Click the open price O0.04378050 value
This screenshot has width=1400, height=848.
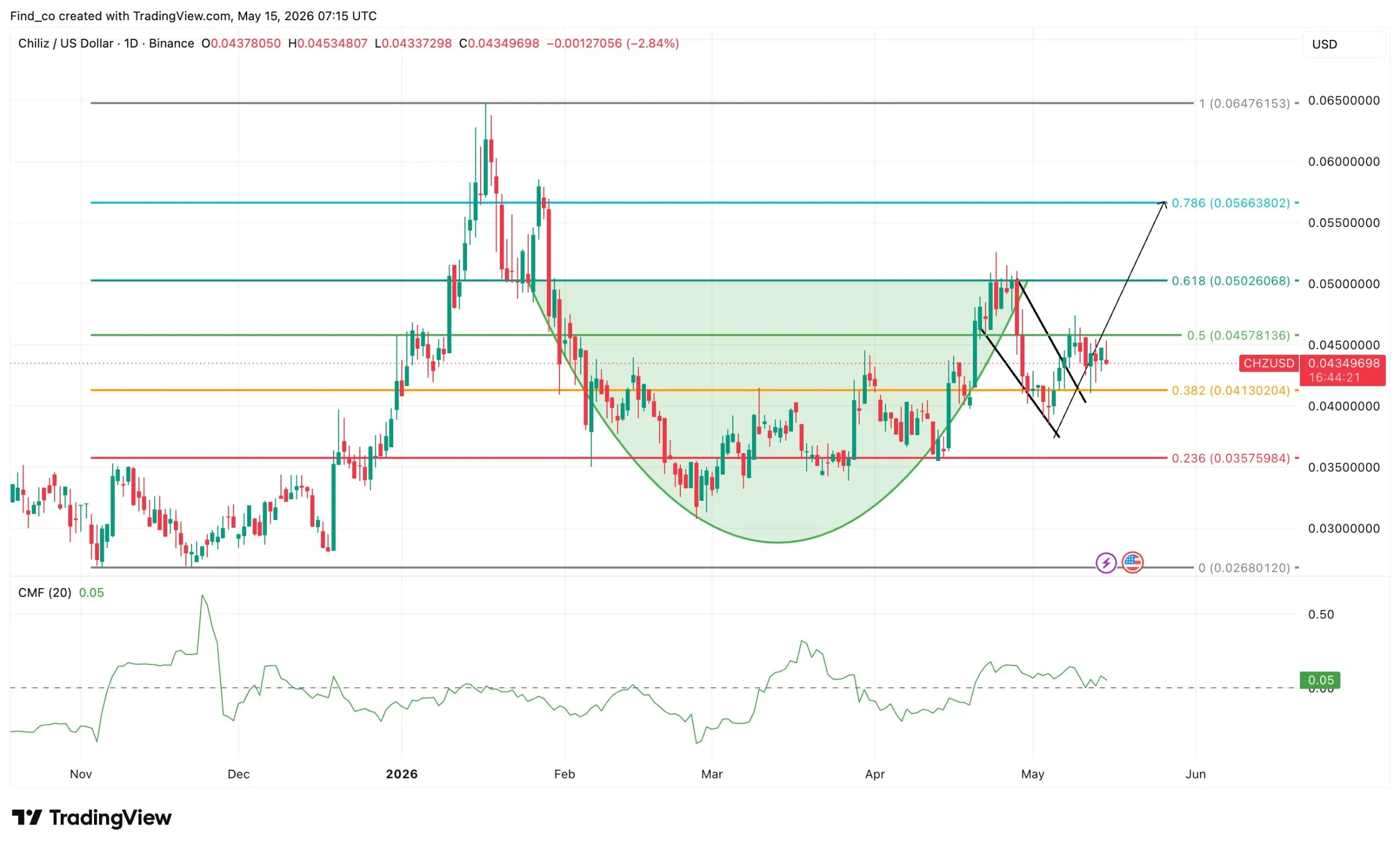click(241, 44)
